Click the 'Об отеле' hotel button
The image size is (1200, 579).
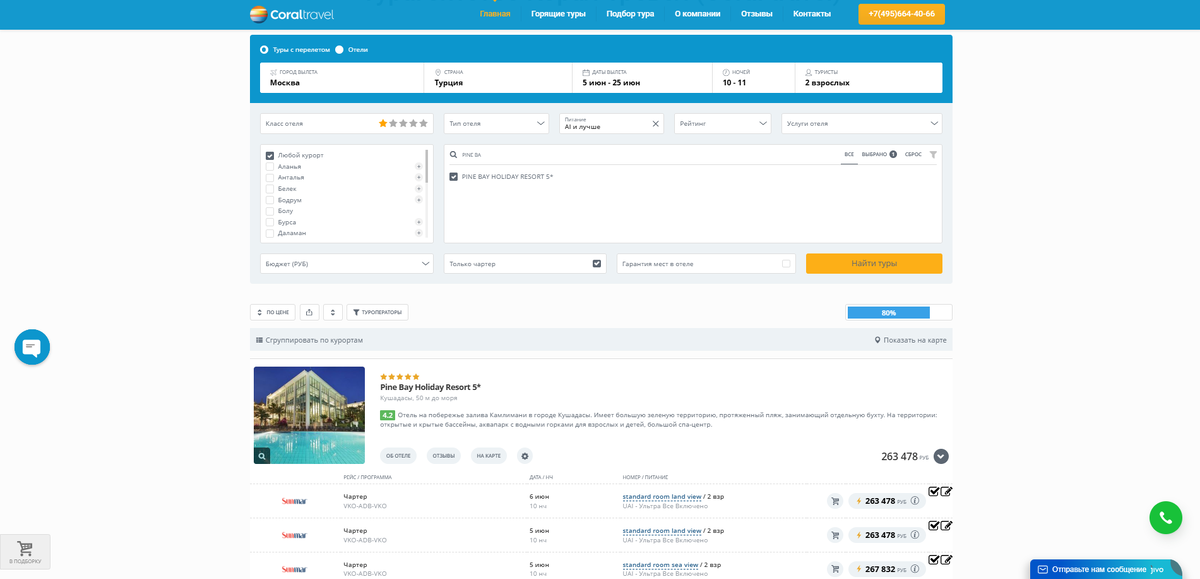(398, 456)
